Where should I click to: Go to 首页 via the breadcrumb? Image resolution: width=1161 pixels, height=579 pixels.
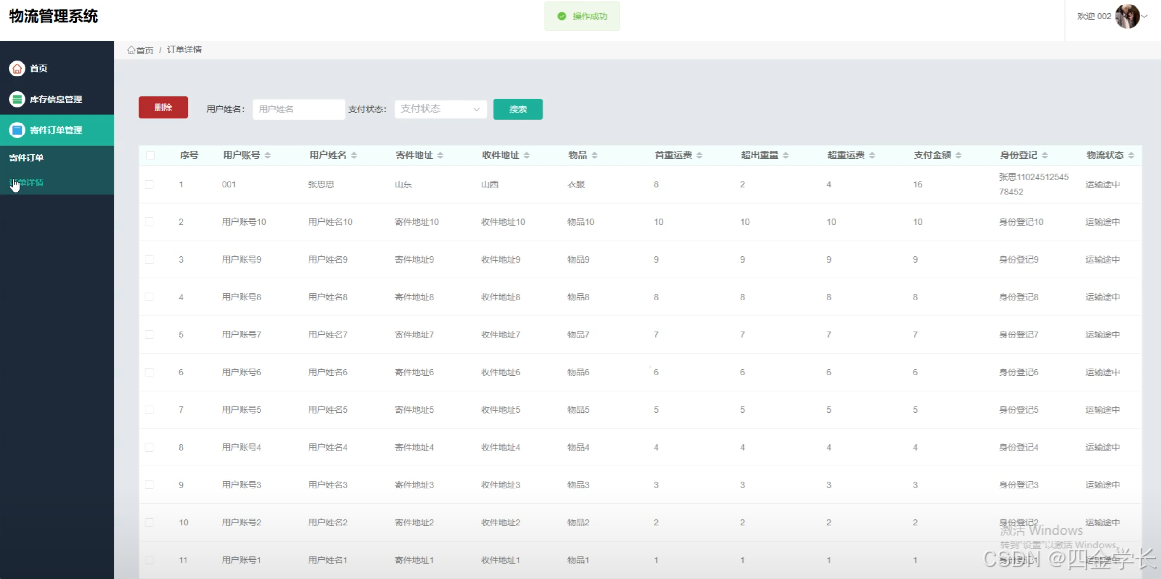(141, 50)
